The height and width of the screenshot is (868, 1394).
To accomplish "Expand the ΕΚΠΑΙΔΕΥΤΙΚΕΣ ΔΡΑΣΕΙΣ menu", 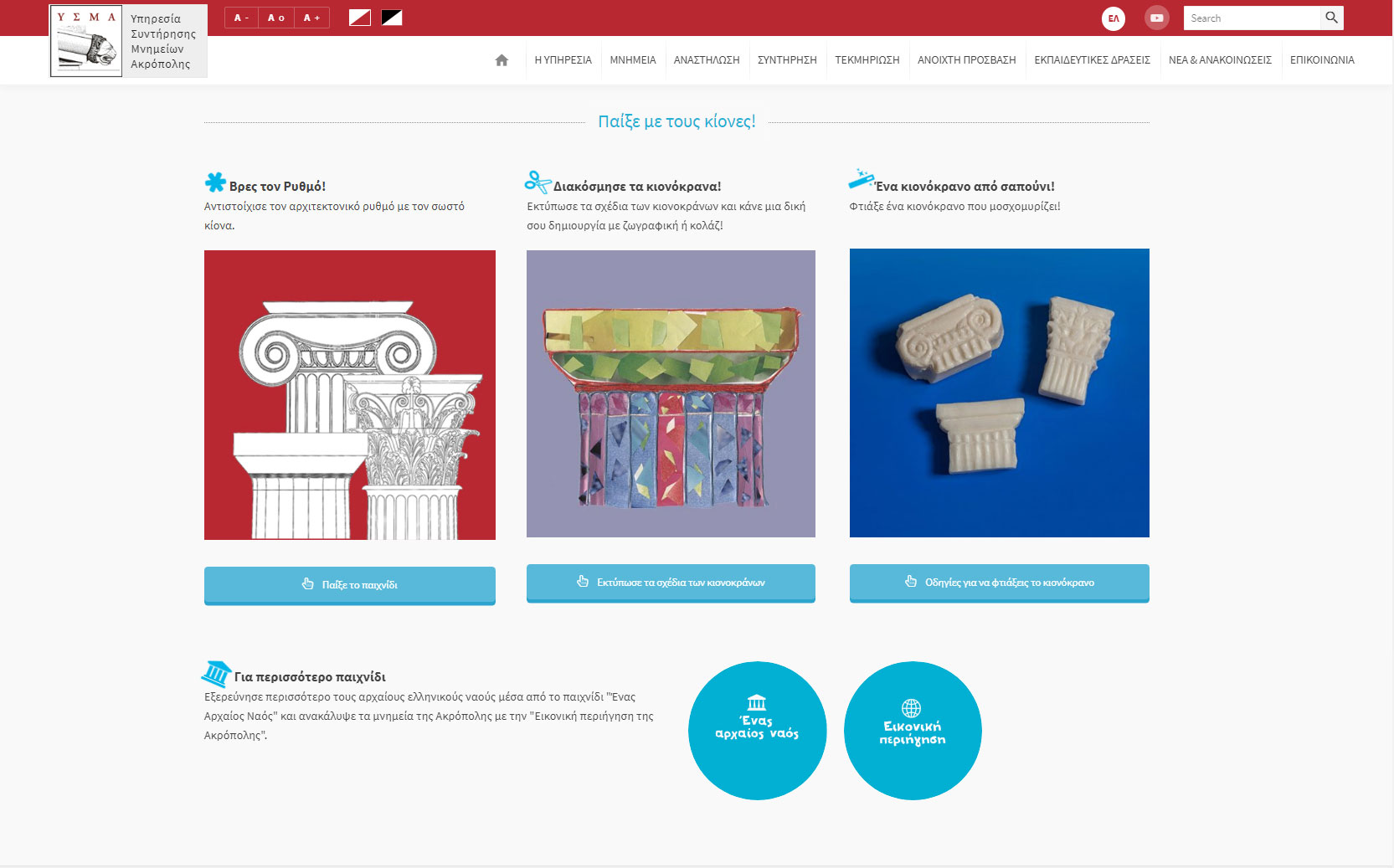I will [x=1092, y=60].
